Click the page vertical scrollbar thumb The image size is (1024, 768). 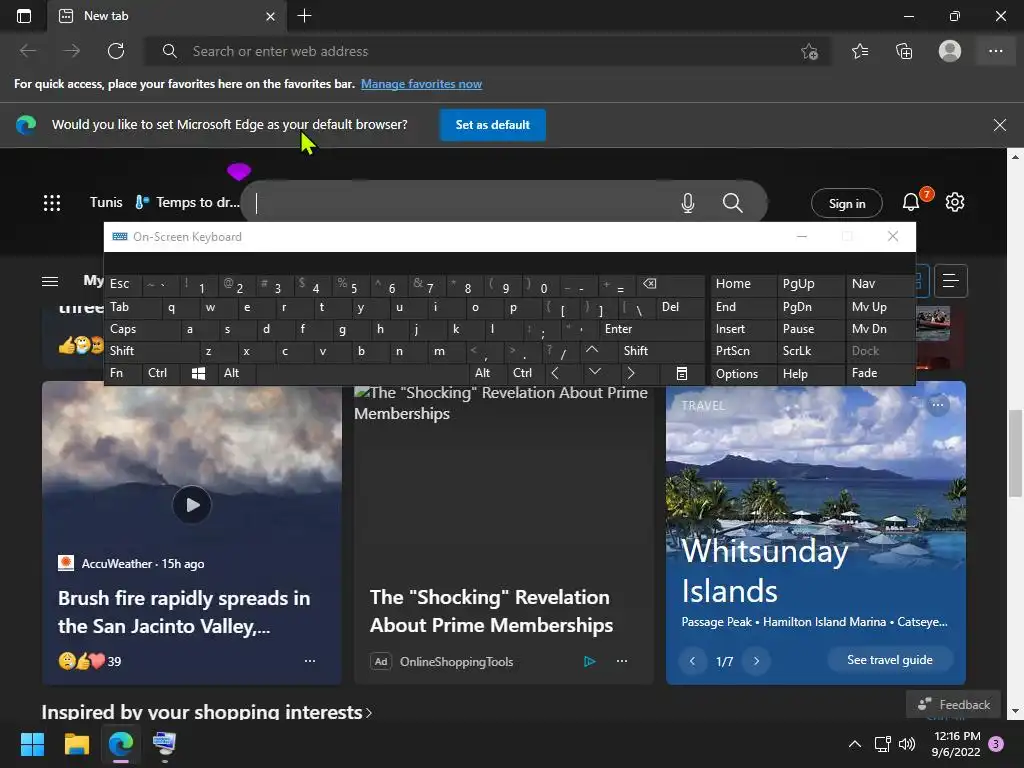tap(1015, 454)
